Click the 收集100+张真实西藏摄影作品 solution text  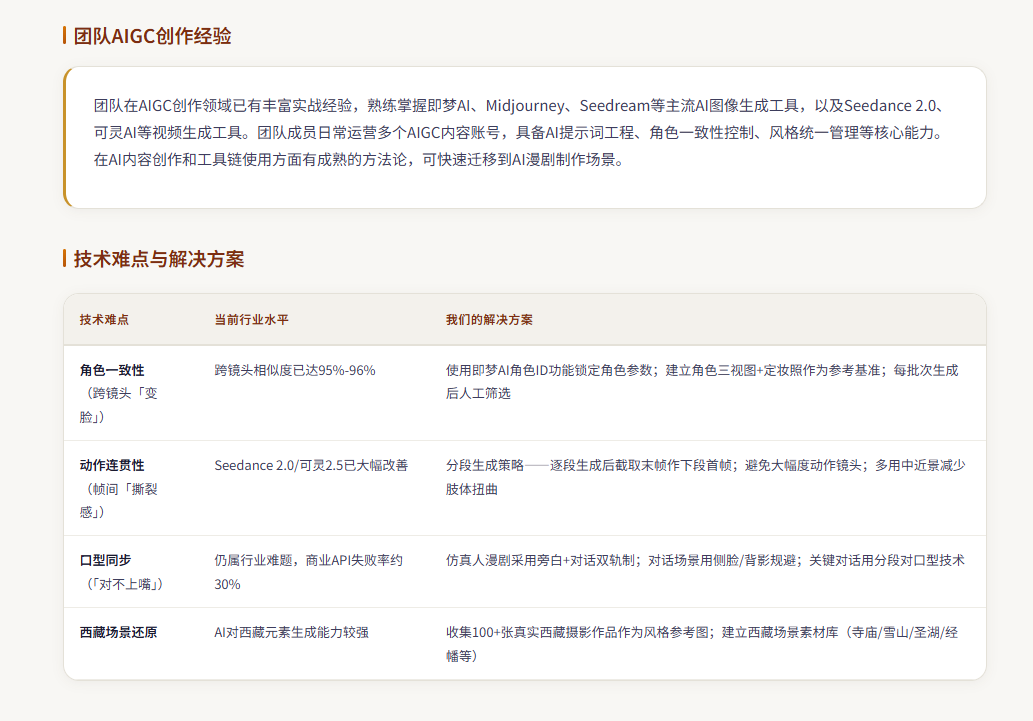click(x=702, y=644)
